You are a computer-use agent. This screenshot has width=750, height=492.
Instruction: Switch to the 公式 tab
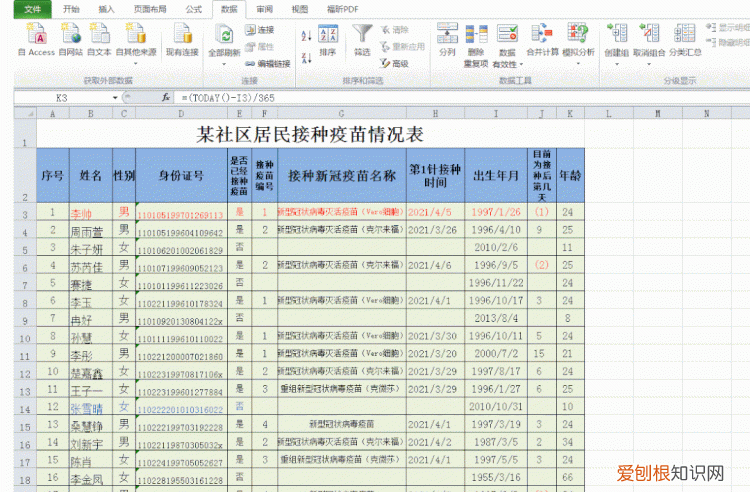pos(194,9)
